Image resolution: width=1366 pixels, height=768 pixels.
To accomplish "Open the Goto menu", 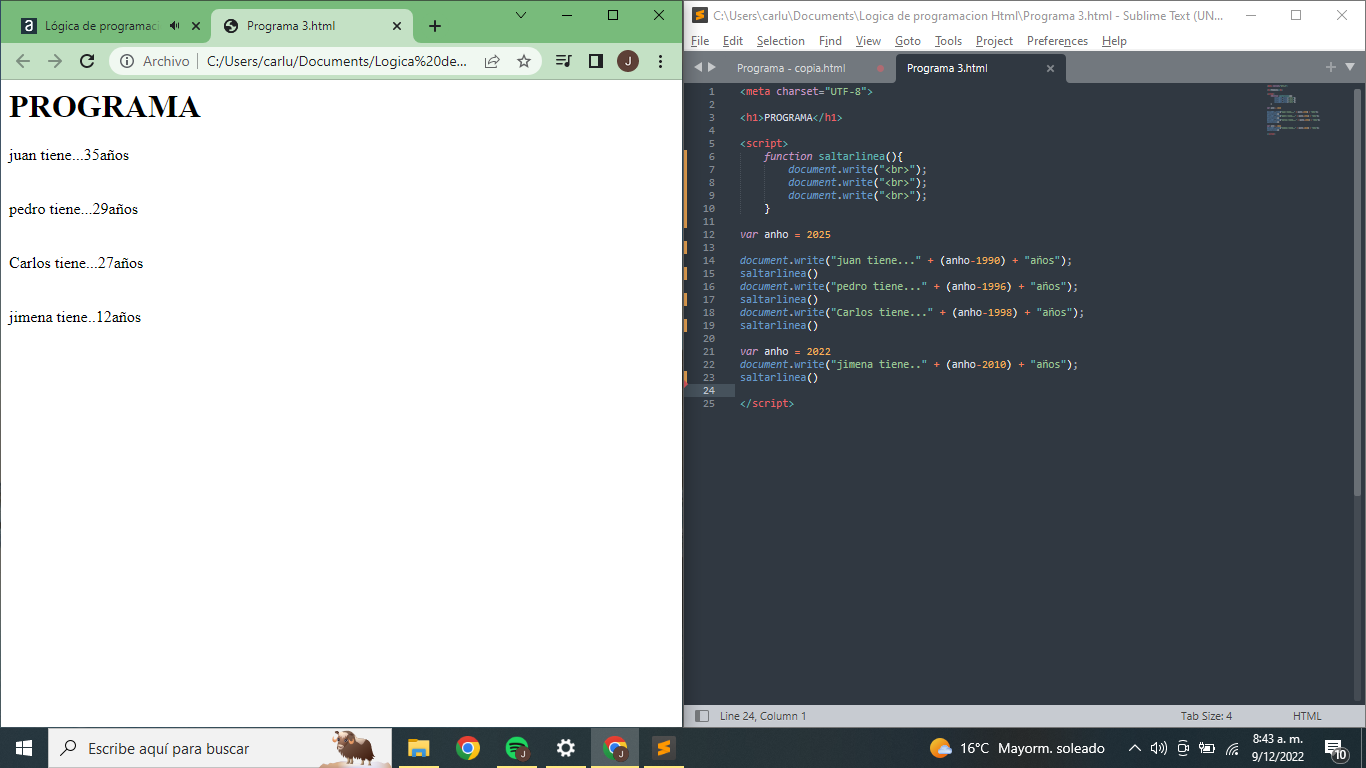I will coord(908,41).
